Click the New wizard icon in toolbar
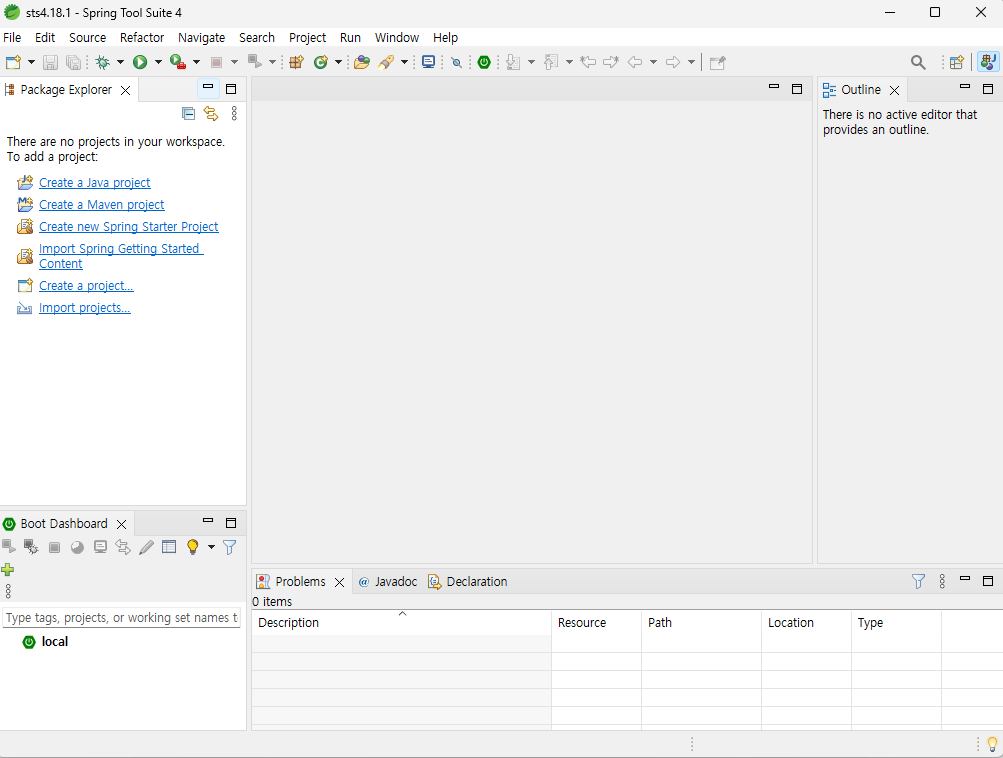Screen dimensions: 1003x758 pos(13,62)
